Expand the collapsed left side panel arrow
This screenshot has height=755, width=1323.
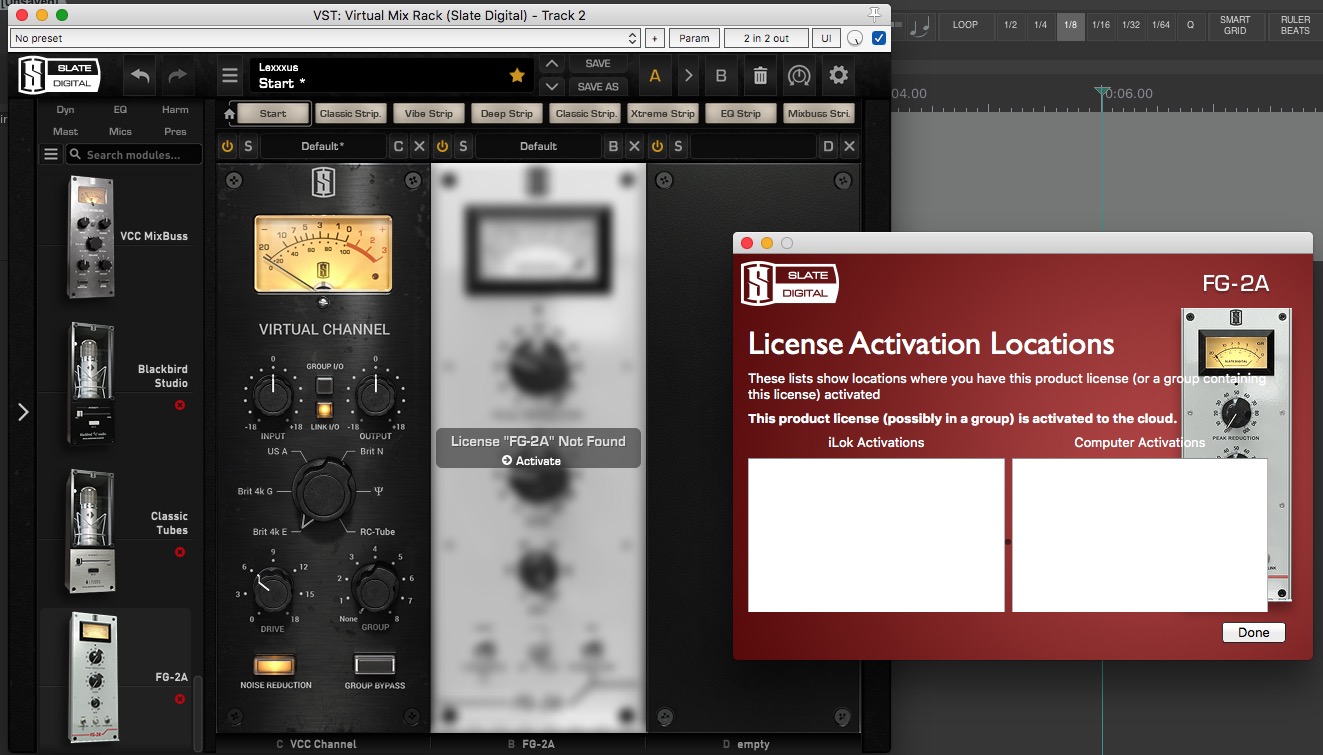tap(23, 411)
